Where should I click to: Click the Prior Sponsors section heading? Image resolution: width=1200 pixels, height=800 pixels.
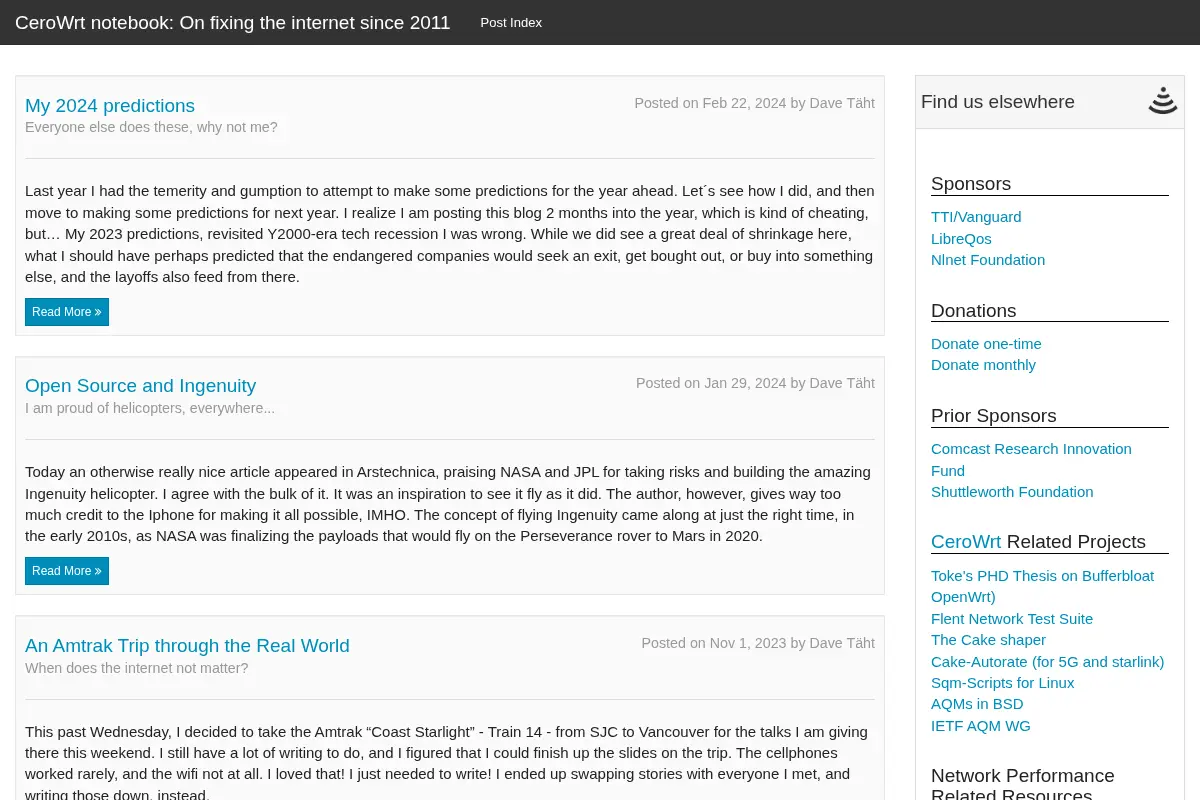tap(993, 415)
